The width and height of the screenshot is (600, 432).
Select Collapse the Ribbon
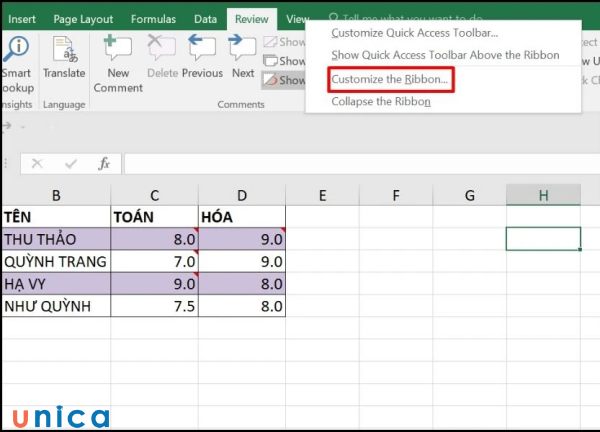tap(381, 101)
